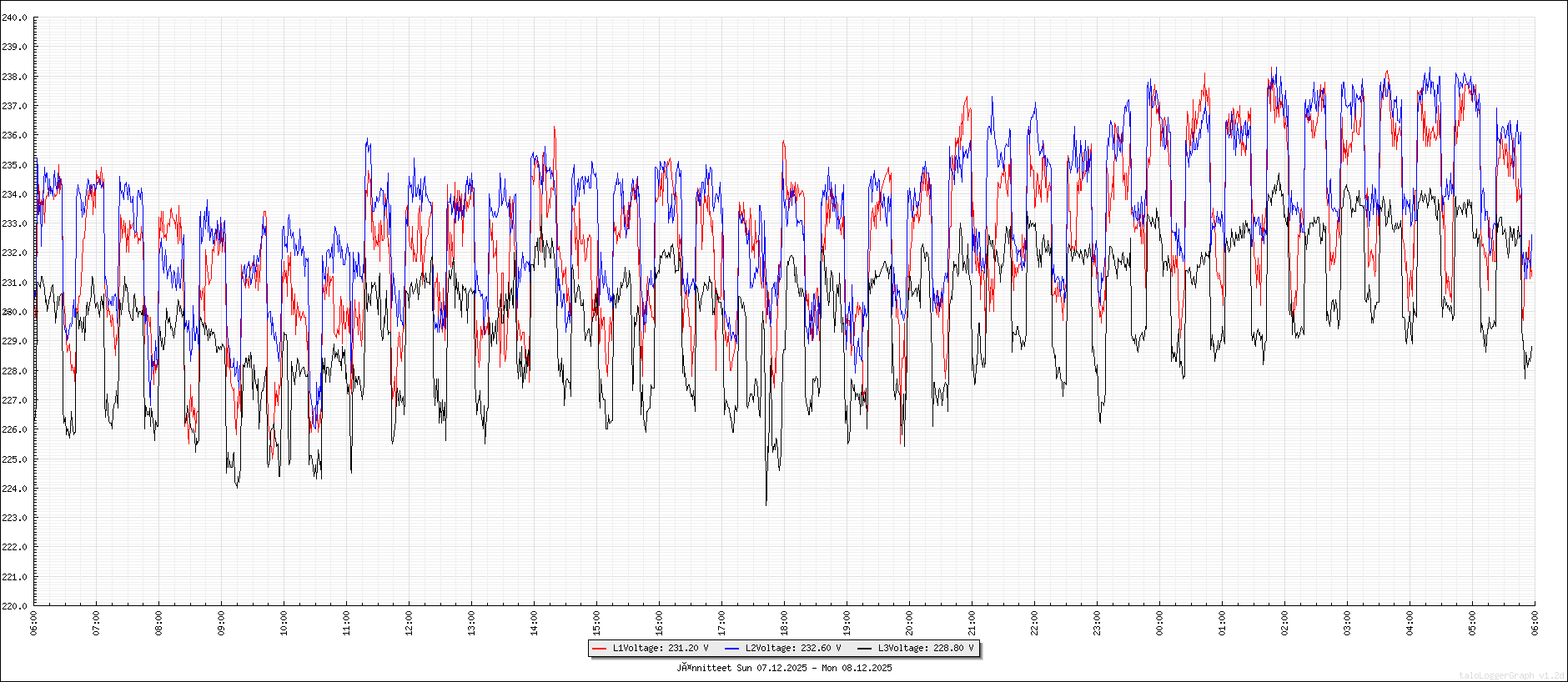Image resolution: width=1568 pixels, height=682 pixels.
Task: Click the blue L2Voltage legend line swatch
Action: 732,649
